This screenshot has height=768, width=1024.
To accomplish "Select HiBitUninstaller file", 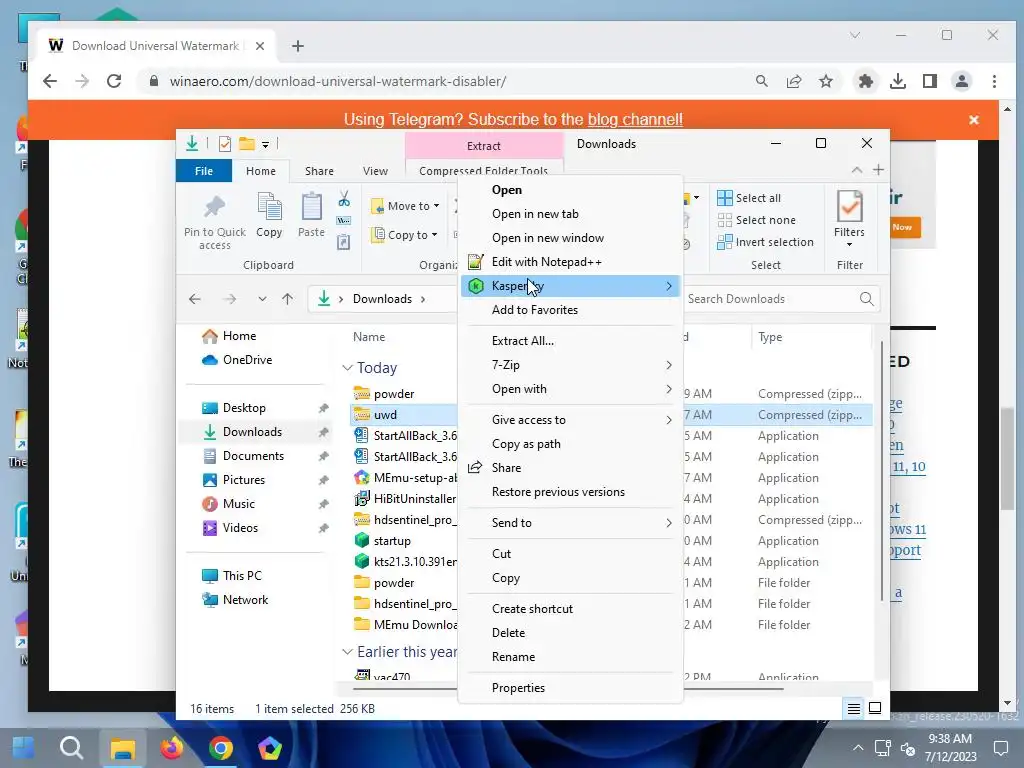I will coord(405,499).
